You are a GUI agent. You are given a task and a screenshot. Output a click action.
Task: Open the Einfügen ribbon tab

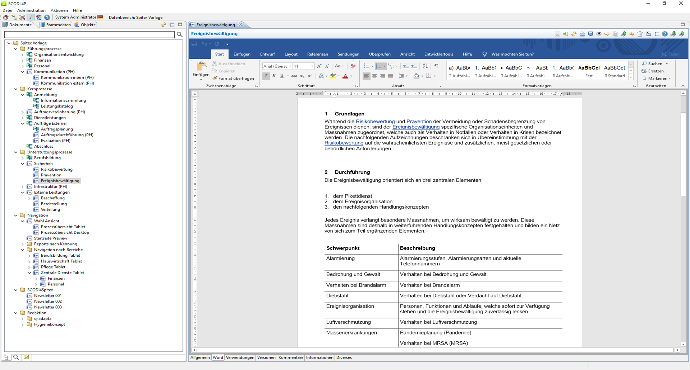pos(242,54)
